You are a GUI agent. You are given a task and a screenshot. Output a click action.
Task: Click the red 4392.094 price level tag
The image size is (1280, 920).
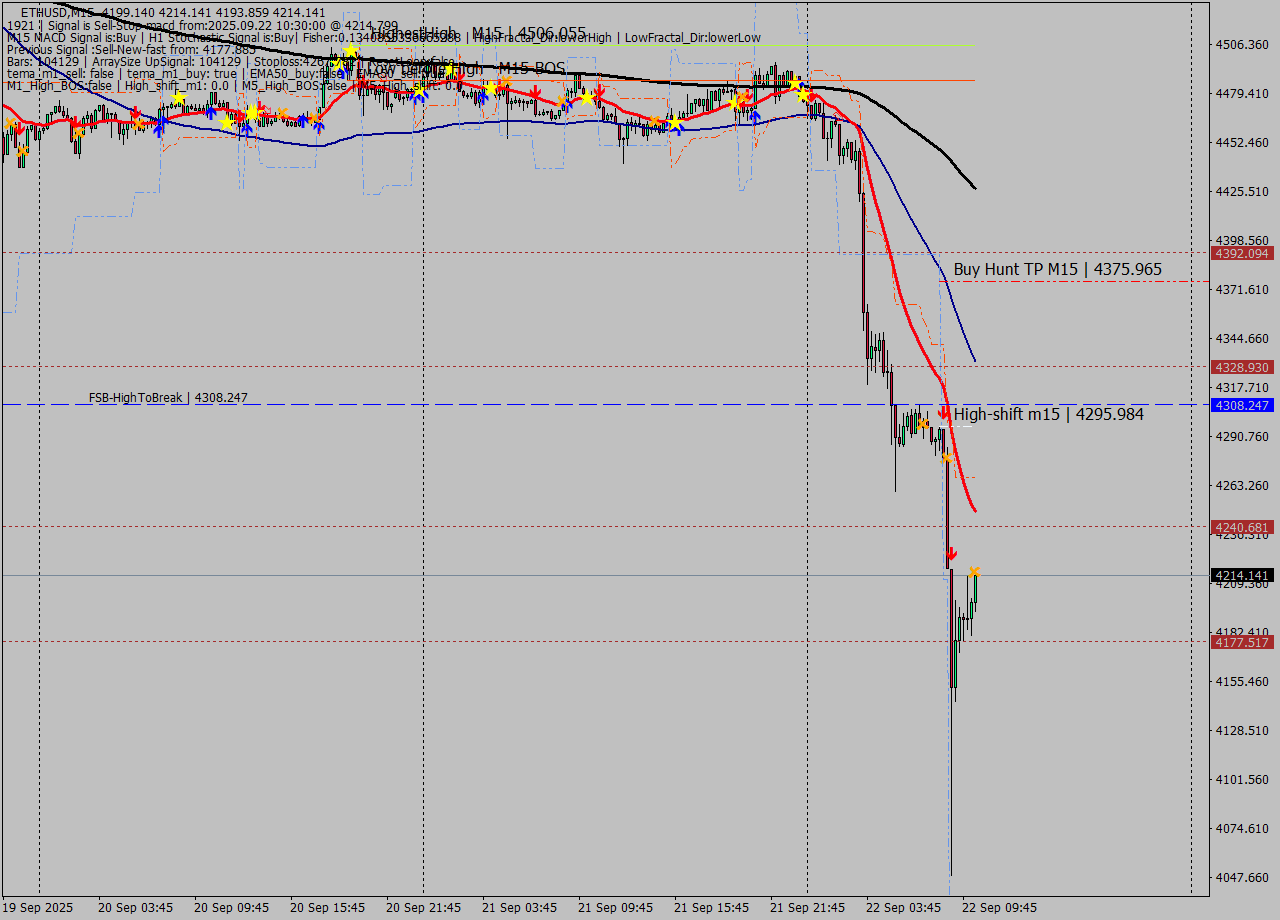pyautogui.click(x=1241, y=253)
